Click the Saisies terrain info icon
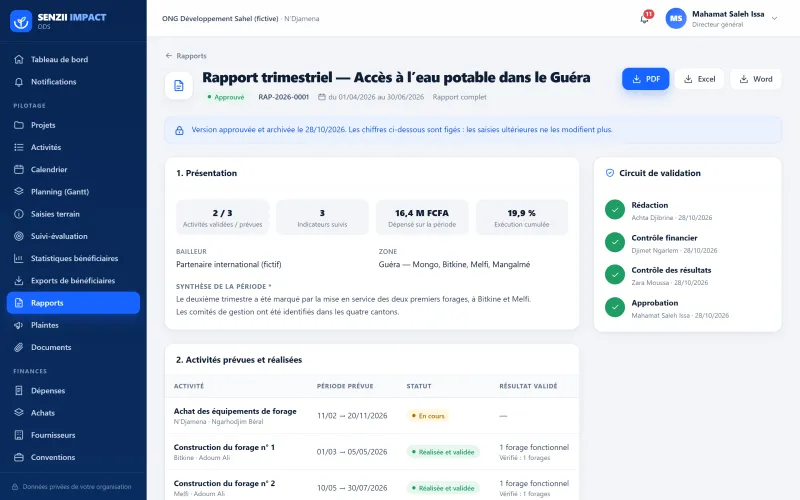The height and width of the screenshot is (500, 800). tap(19, 214)
